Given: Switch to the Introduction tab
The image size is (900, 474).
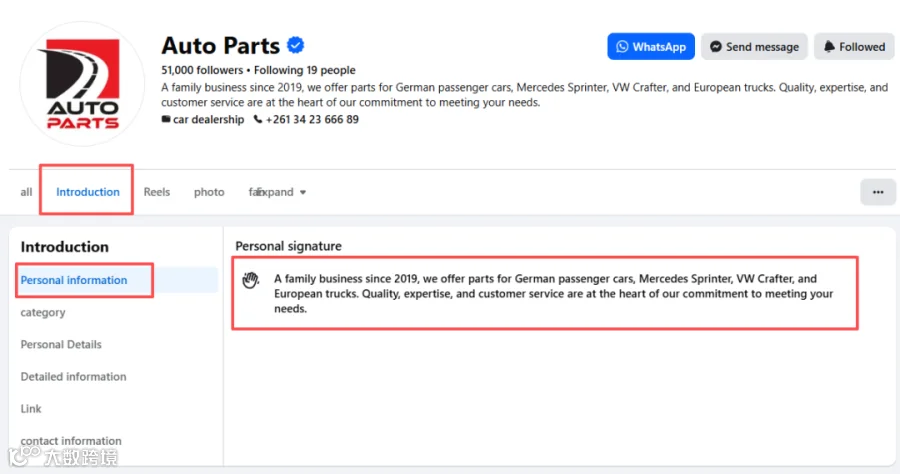Looking at the screenshot, I should [x=88, y=192].
